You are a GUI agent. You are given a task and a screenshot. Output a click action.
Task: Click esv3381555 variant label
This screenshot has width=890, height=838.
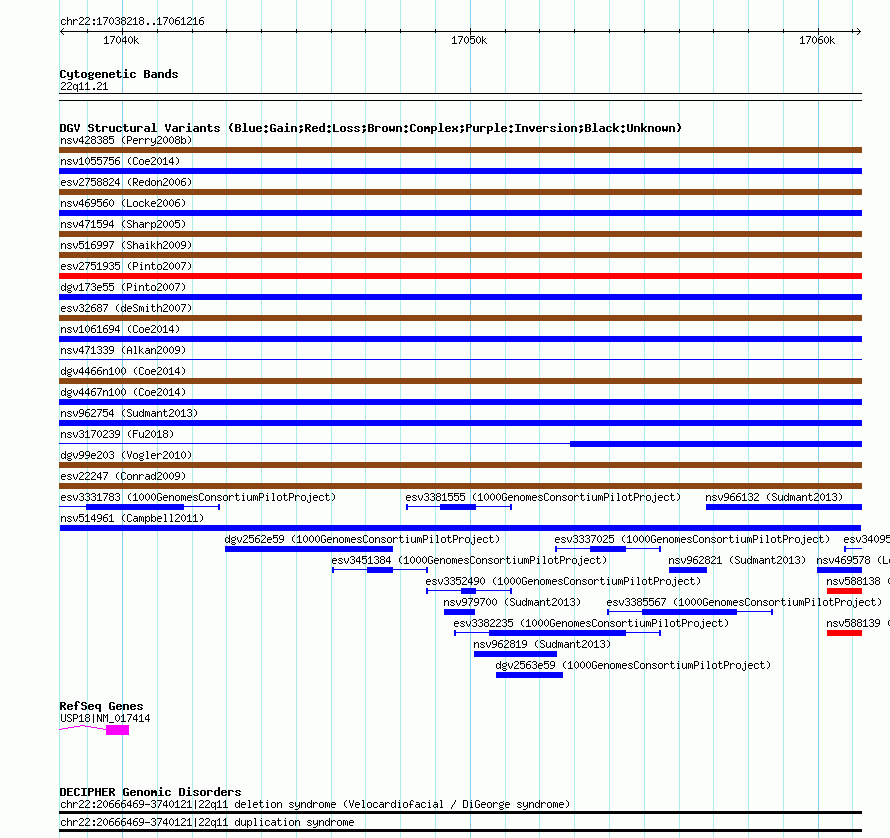(x=543, y=497)
